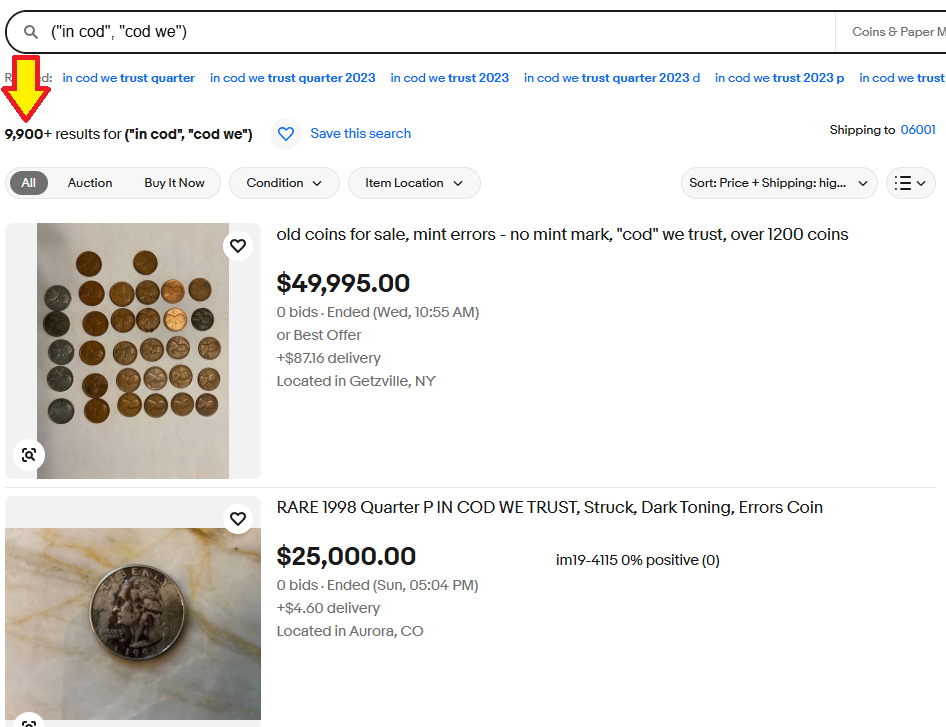
Task: Select the Auction tab
Action: (90, 183)
